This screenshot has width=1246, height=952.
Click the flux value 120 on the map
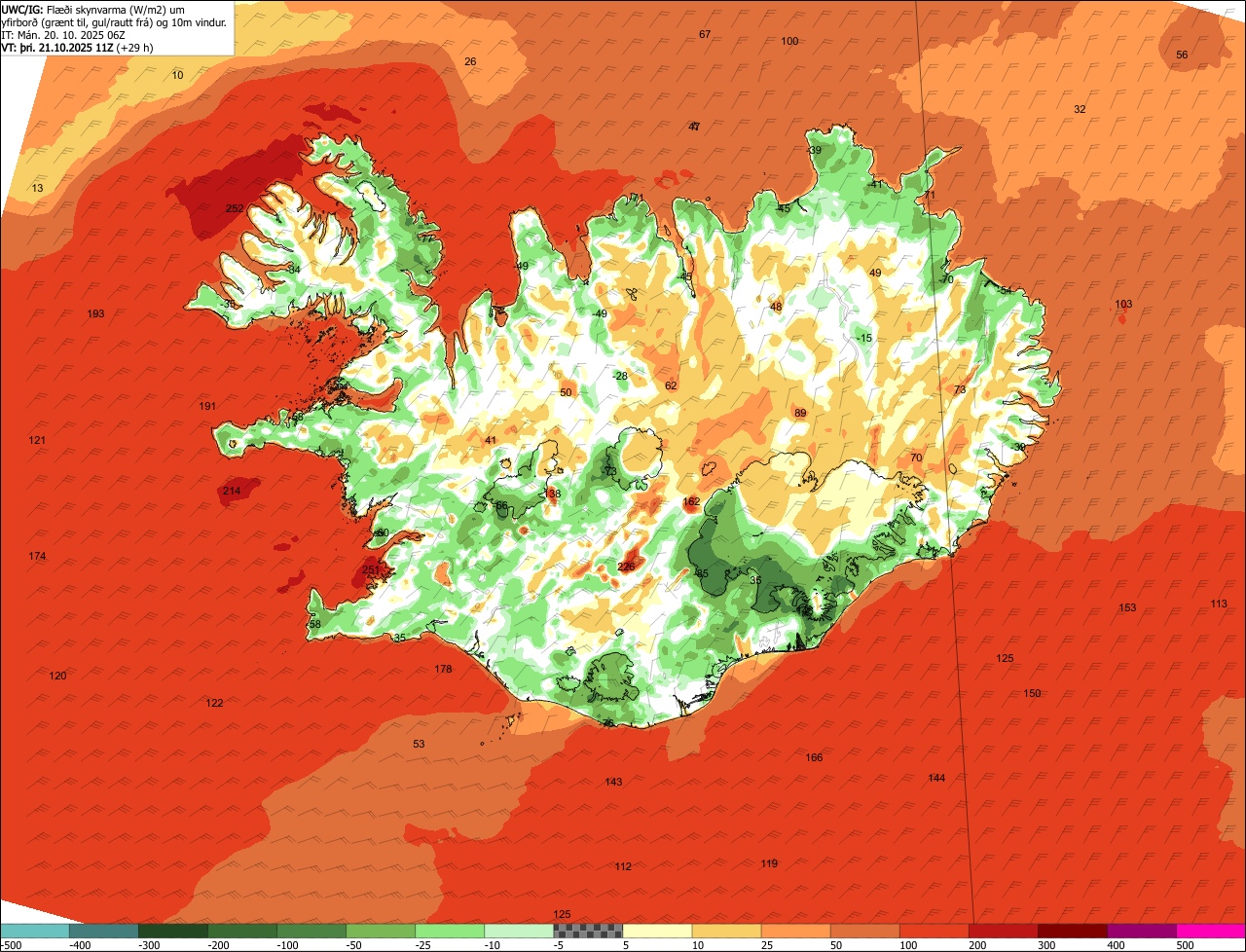(x=58, y=676)
